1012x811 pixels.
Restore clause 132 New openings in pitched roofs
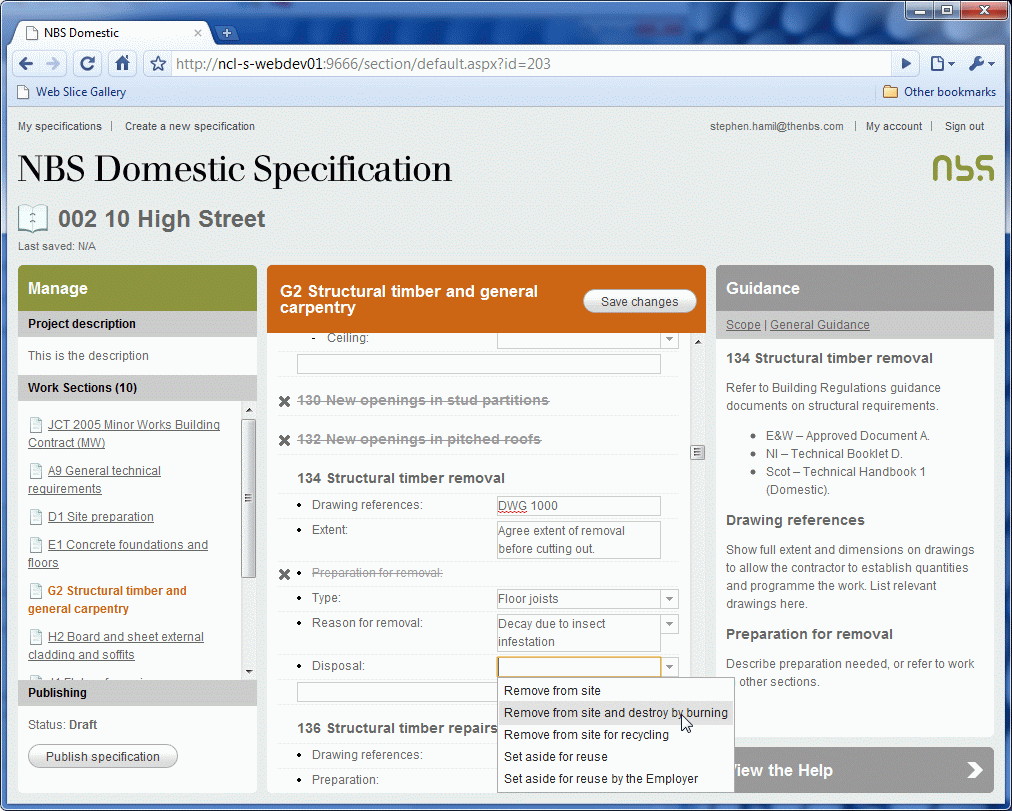pyautogui.click(x=284, y=440)
